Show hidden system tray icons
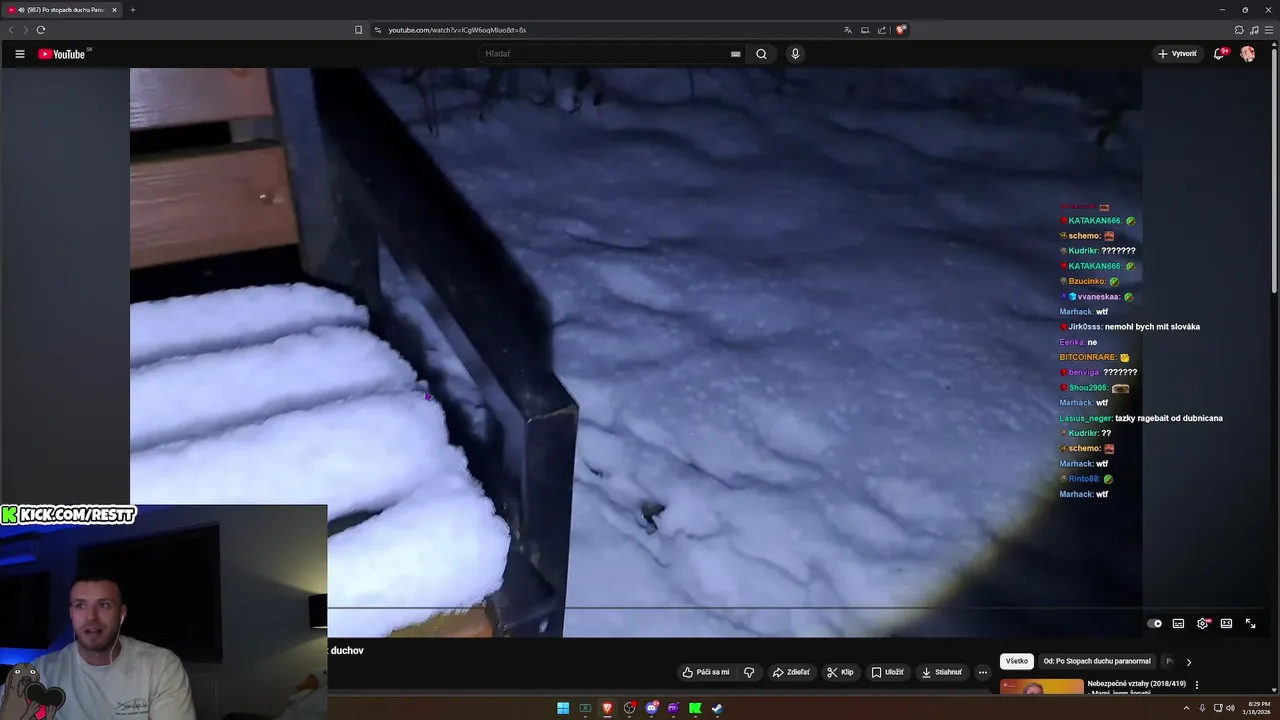The width and height of the screenshot is (1280, 720). (1188, 708)
